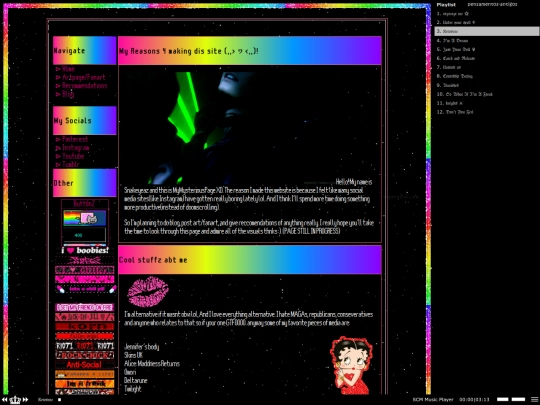Play playlist track number 7
This screenshot has height=405, width=540.
[487, 68]
